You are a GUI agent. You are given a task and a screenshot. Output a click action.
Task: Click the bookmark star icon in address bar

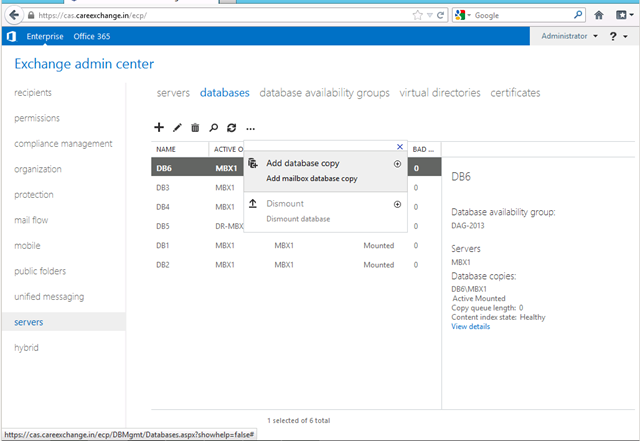[417, 15]
